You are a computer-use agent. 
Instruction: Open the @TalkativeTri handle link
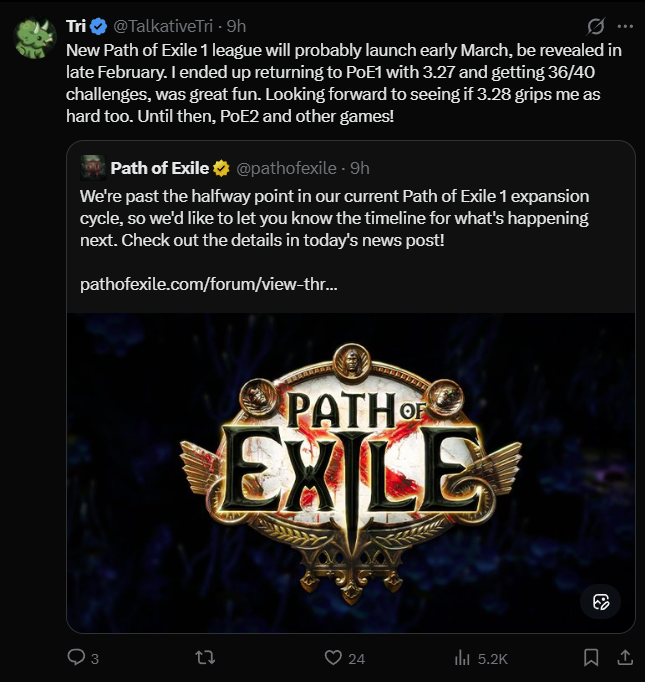coord(166,25)
